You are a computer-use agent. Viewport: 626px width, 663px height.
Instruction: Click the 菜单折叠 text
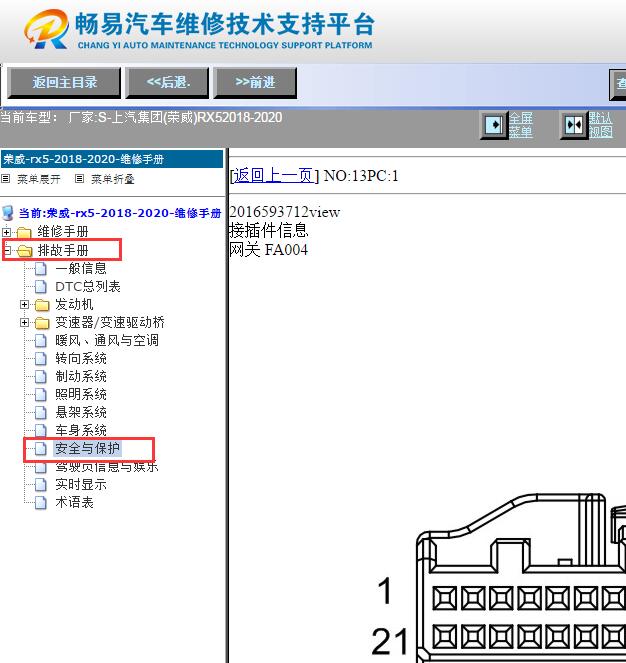[113, 179]
